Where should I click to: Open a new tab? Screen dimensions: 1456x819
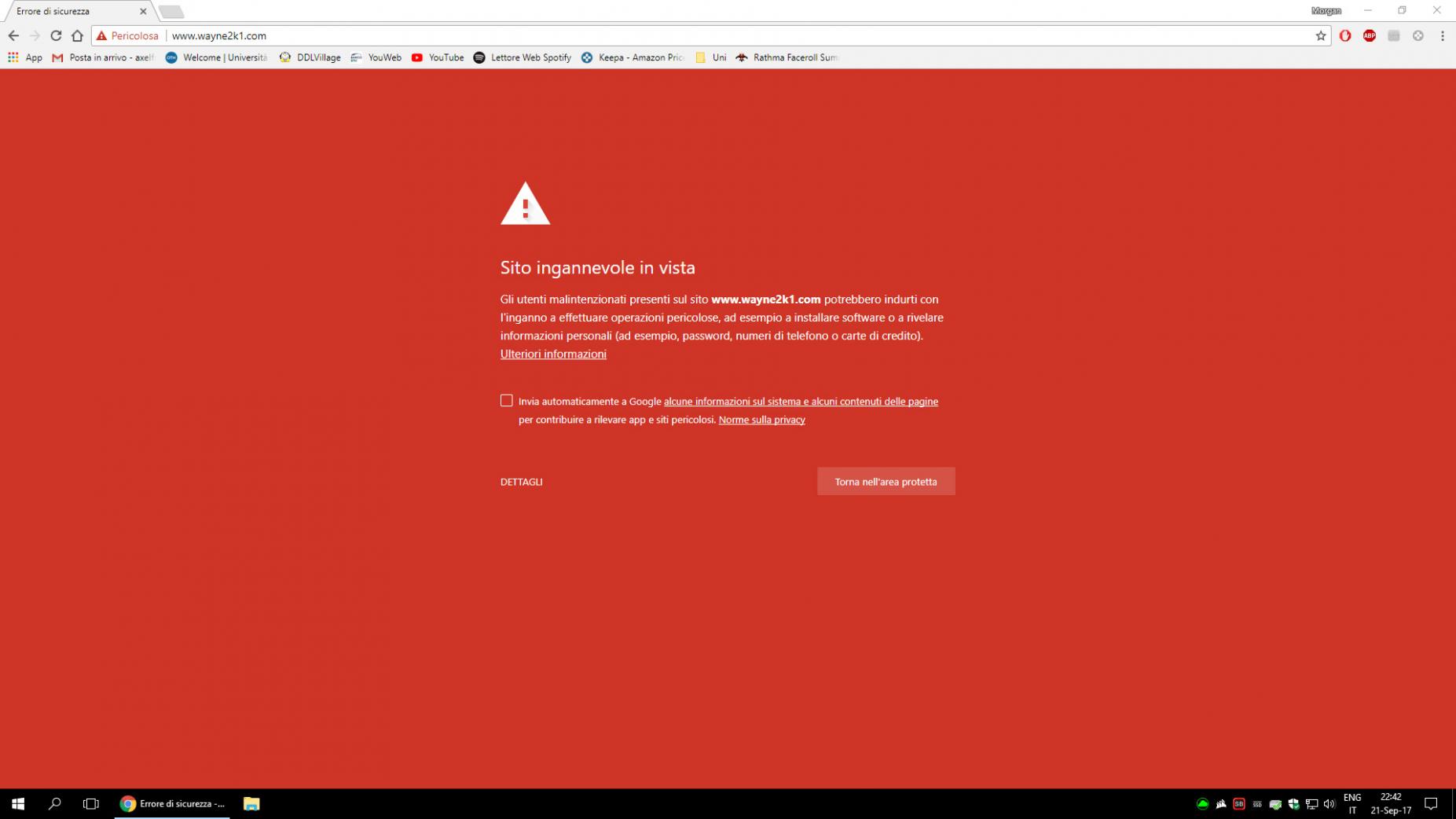click(x=171, y=12)
